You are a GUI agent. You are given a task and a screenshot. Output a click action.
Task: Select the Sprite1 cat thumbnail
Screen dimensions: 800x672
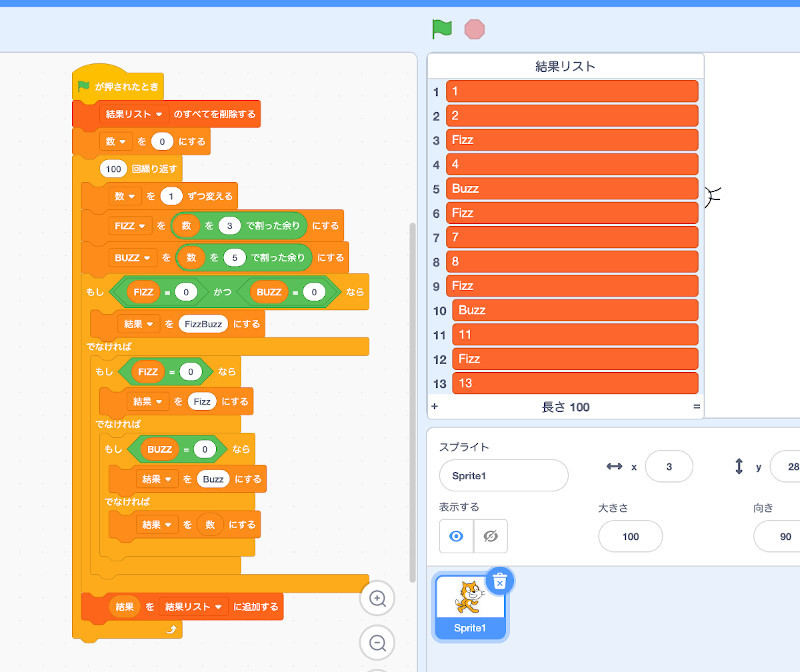point(470,602)
